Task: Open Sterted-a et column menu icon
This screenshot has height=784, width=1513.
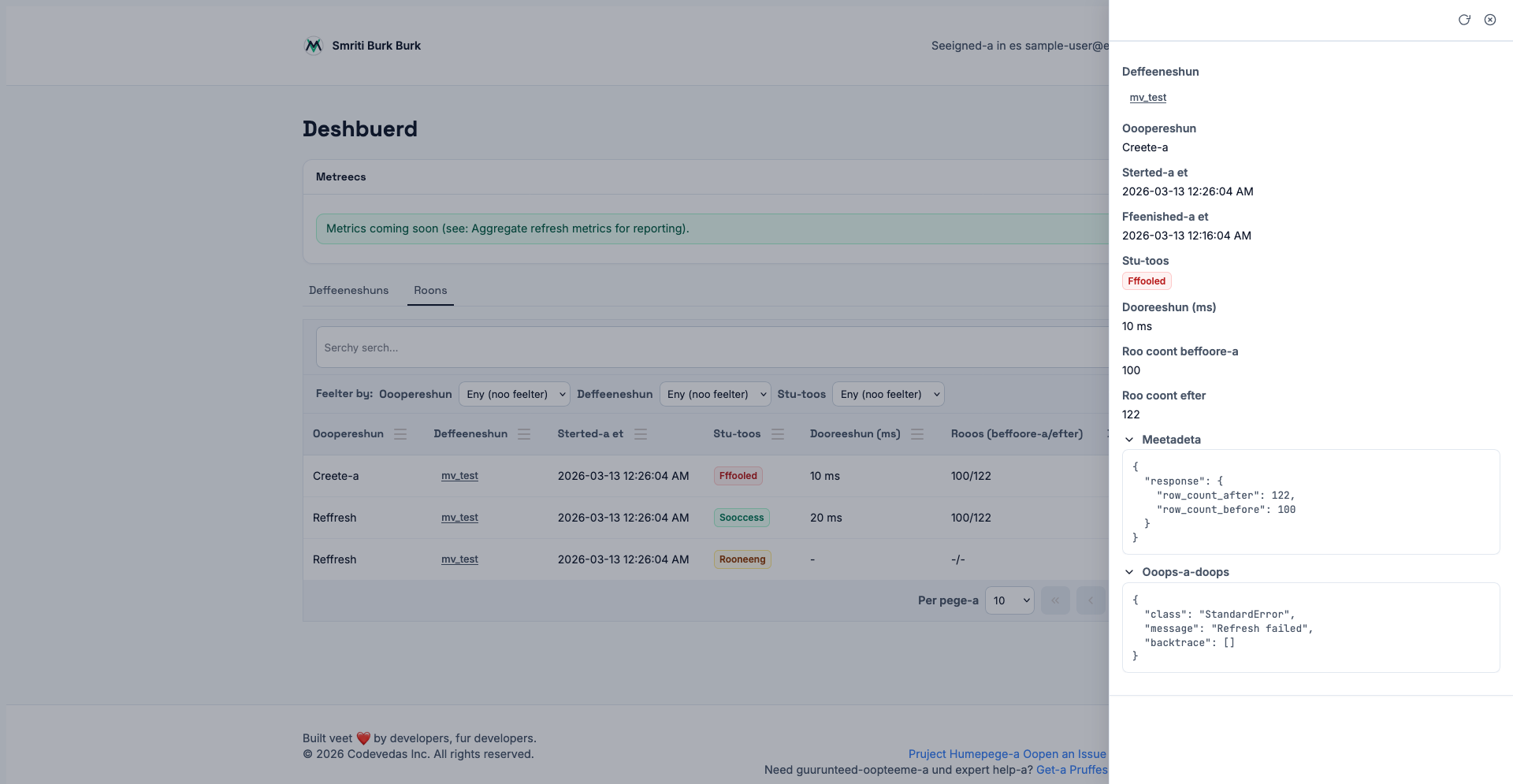Action: 641,434
